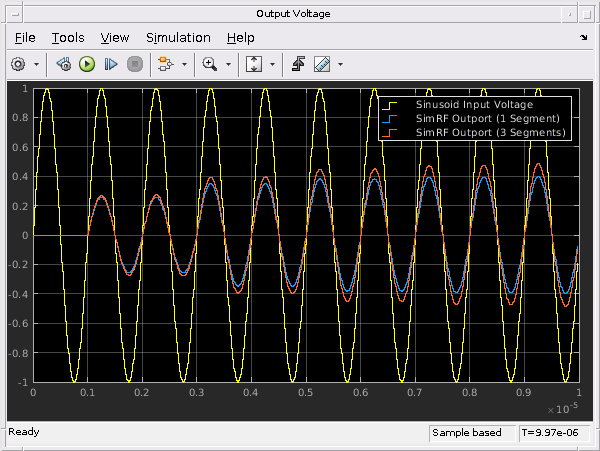Open the Simulation menu
600x451 pixels.
(178, 37)
